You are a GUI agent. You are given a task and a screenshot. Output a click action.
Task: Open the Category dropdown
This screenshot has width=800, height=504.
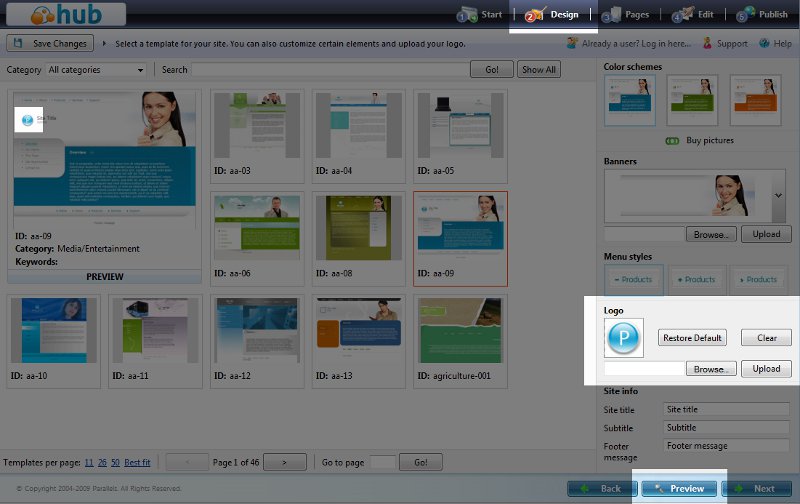click(x=95, y=70)
